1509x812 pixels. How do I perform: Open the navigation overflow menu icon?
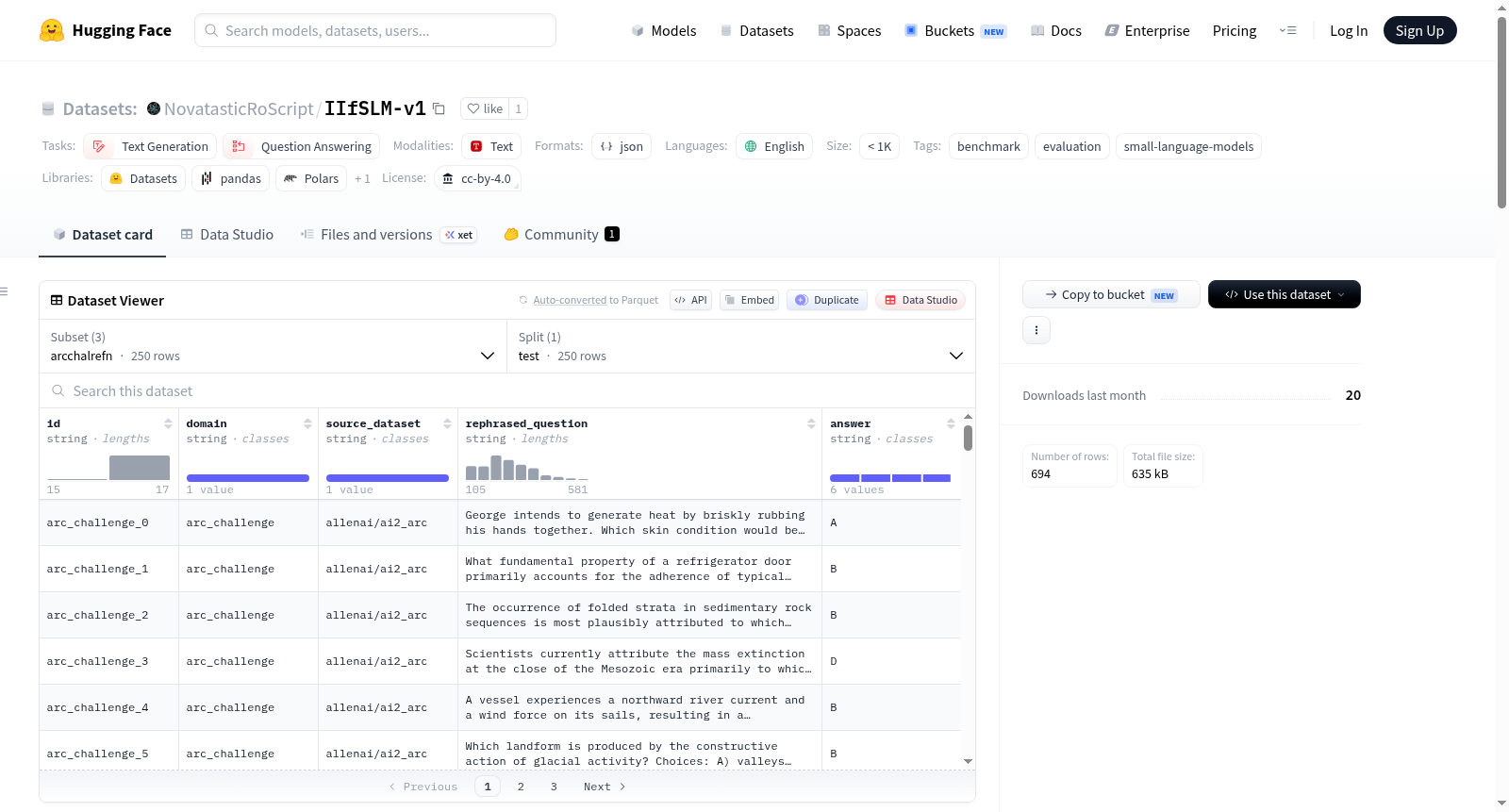1287,30
